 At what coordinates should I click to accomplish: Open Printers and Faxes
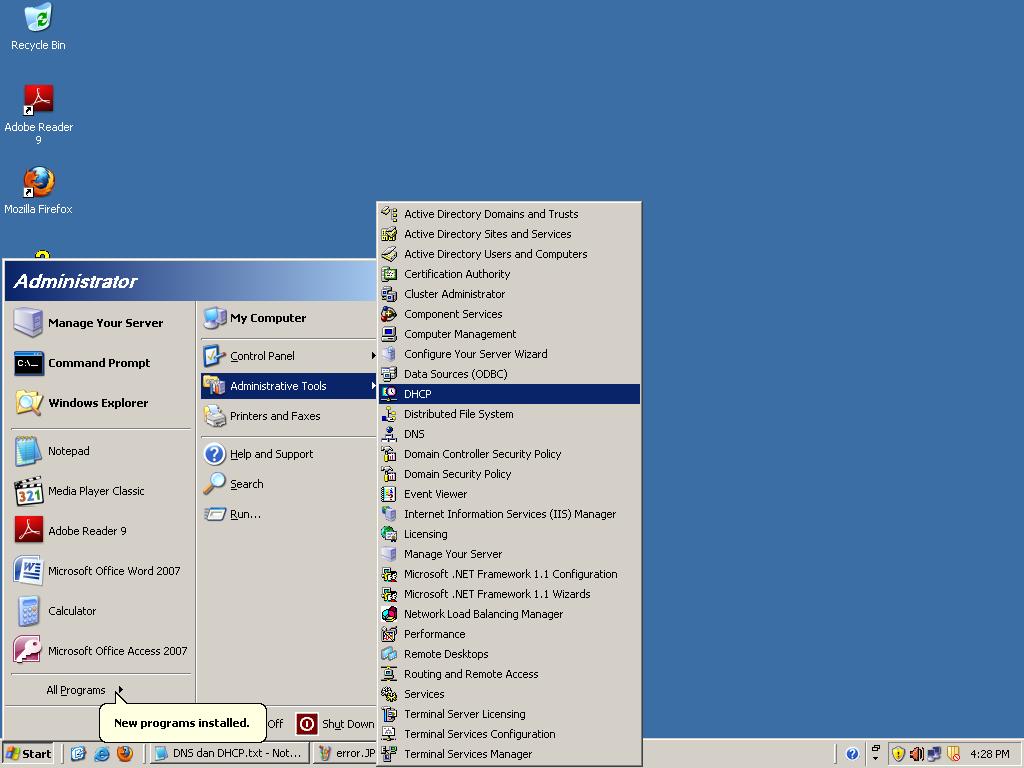(x=289, y=416)
